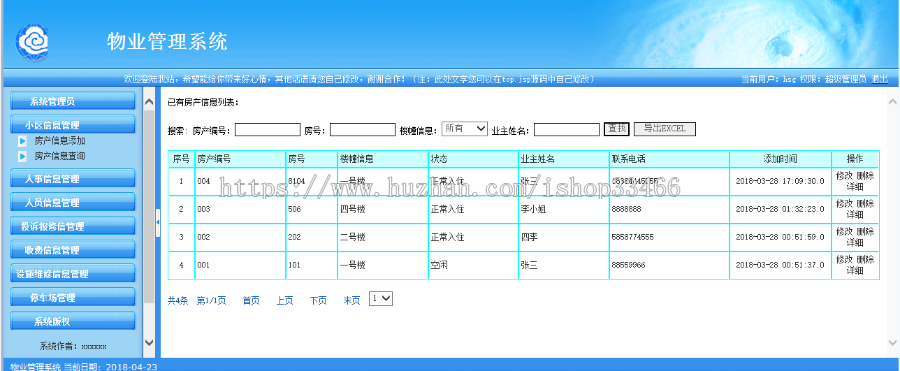Click phone number 5858774555 cell
The image size is (900, 371).
coord(669,237)
